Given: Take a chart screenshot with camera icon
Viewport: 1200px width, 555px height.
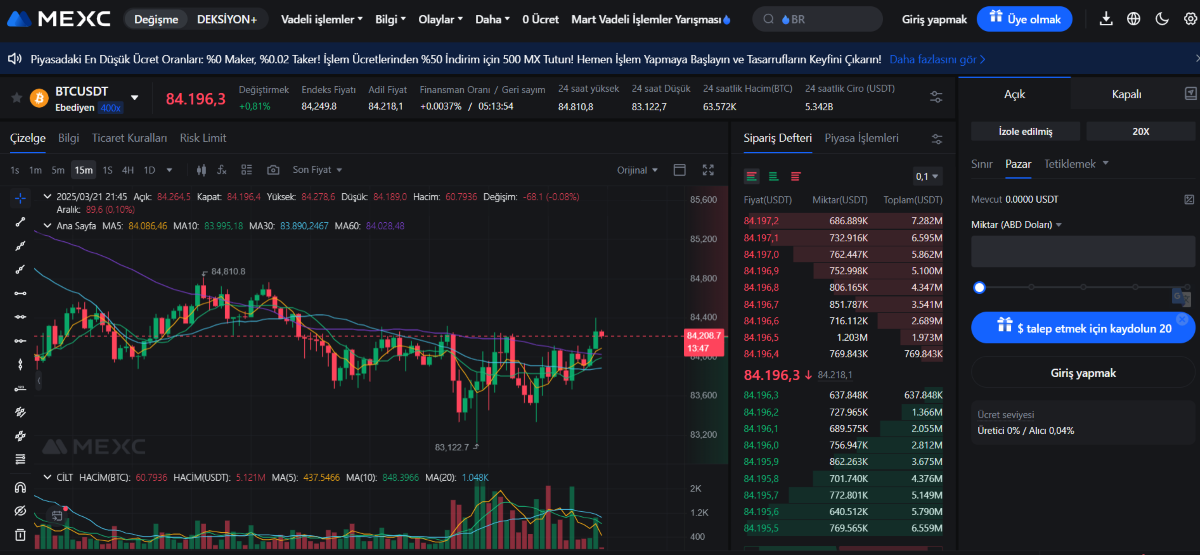Looking at the screenshot, I should point(273,170).
